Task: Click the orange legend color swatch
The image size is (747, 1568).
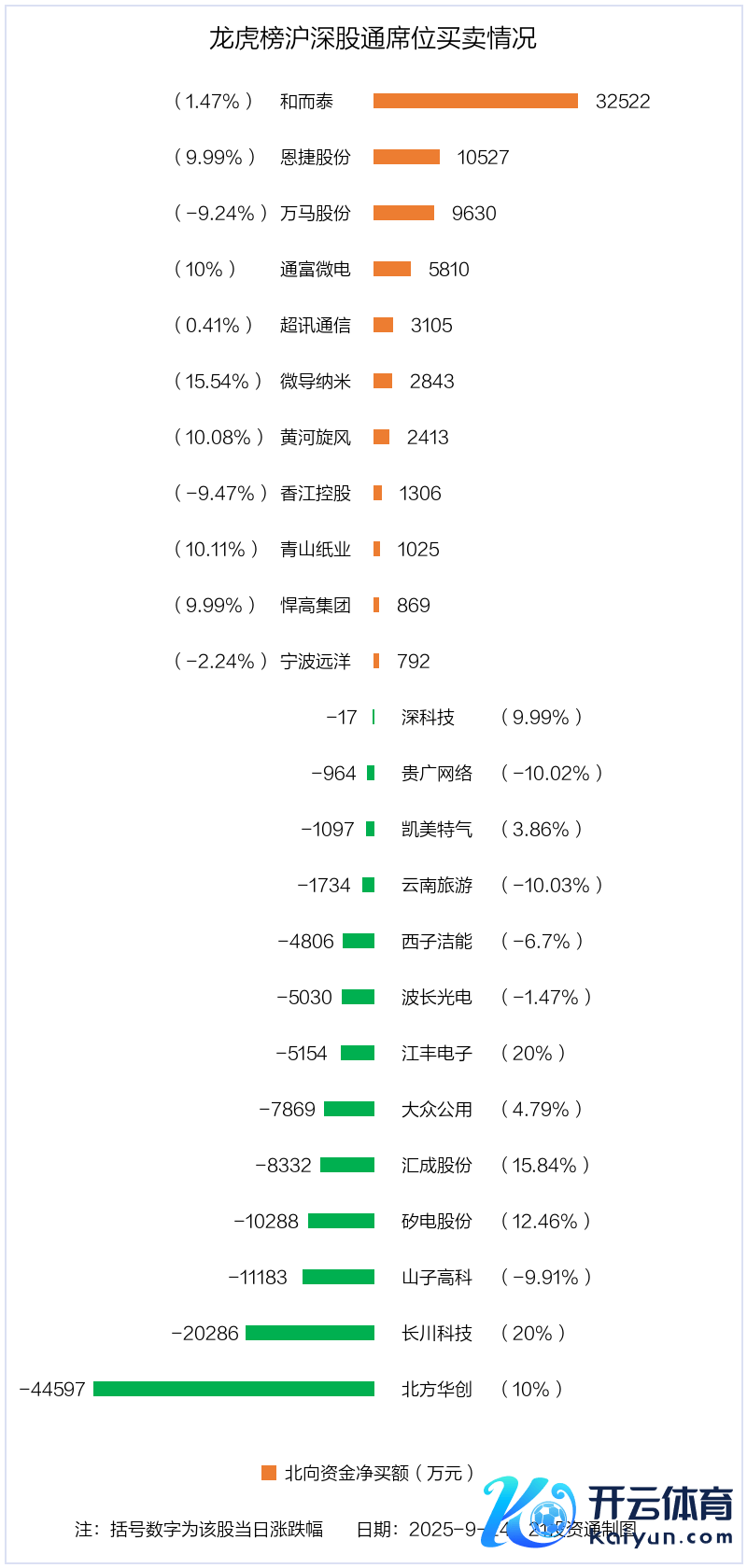Action: [x=269, y=1473]
